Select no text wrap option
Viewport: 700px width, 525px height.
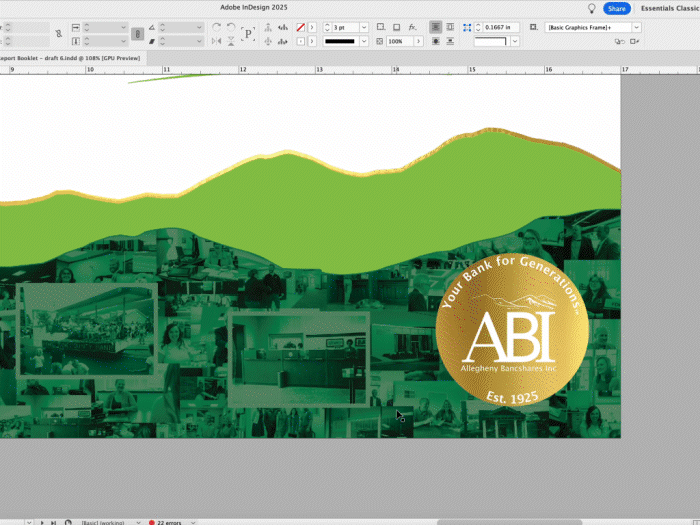(436, 27)
